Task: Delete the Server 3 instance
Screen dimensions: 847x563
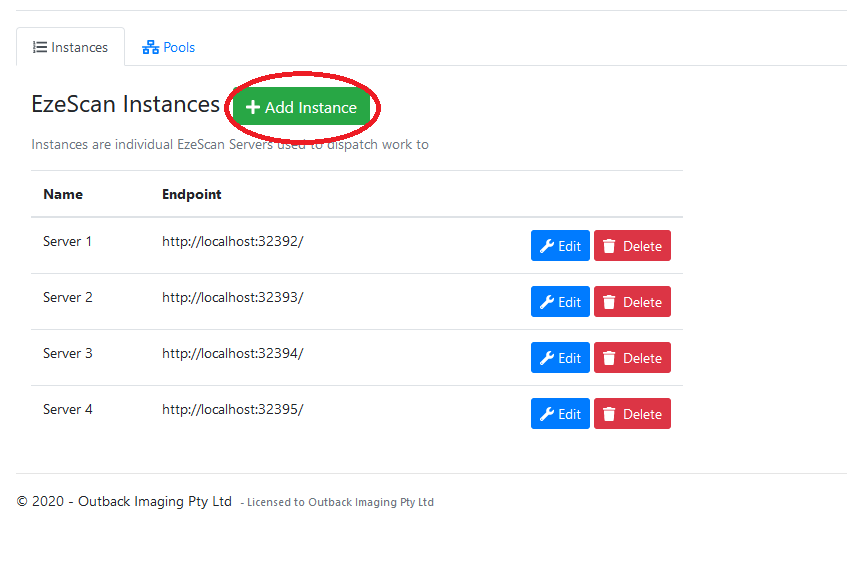Action: coord(632,358)
